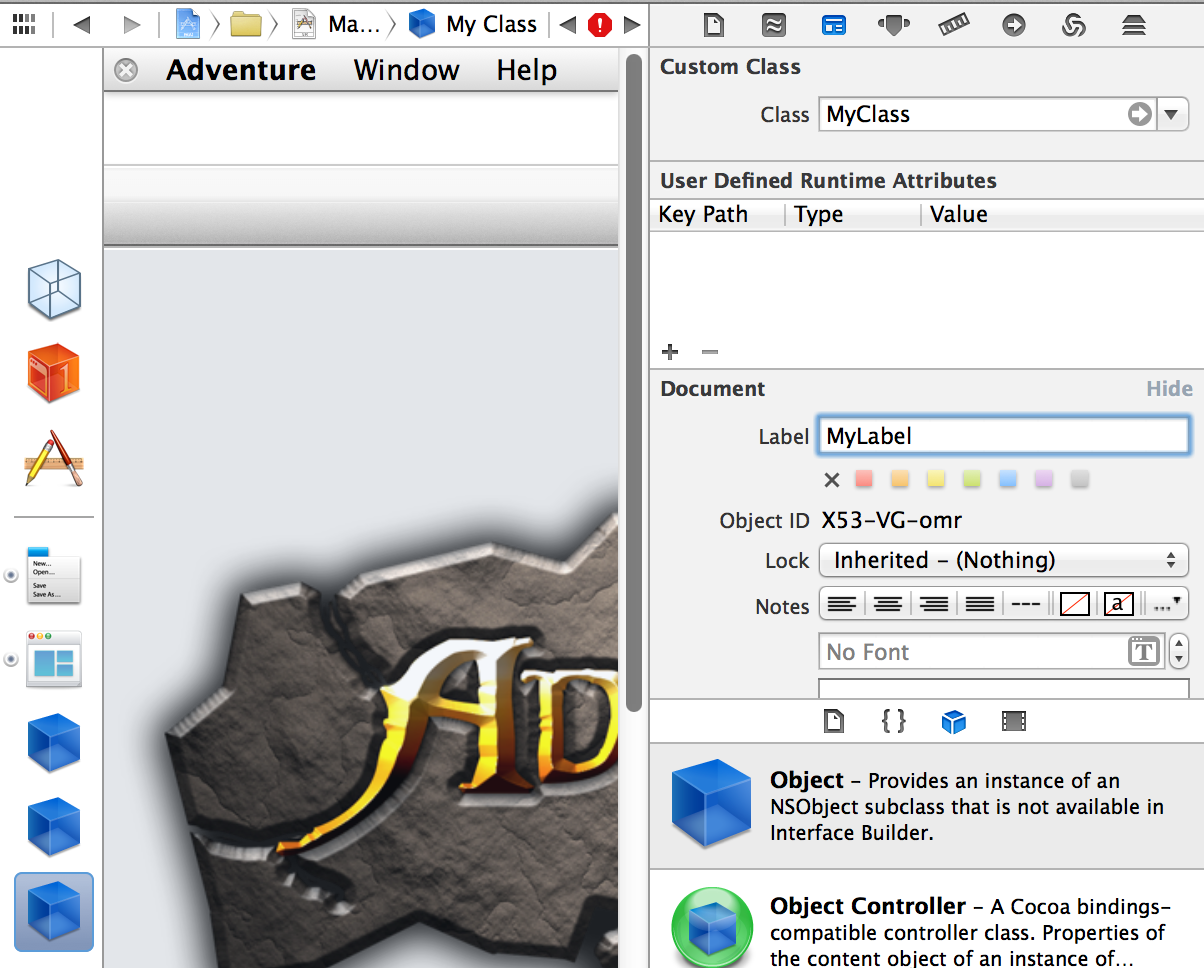The image size is (1204, 968).
Task: Open the notes more options menu
Action: click(1165, 604)
